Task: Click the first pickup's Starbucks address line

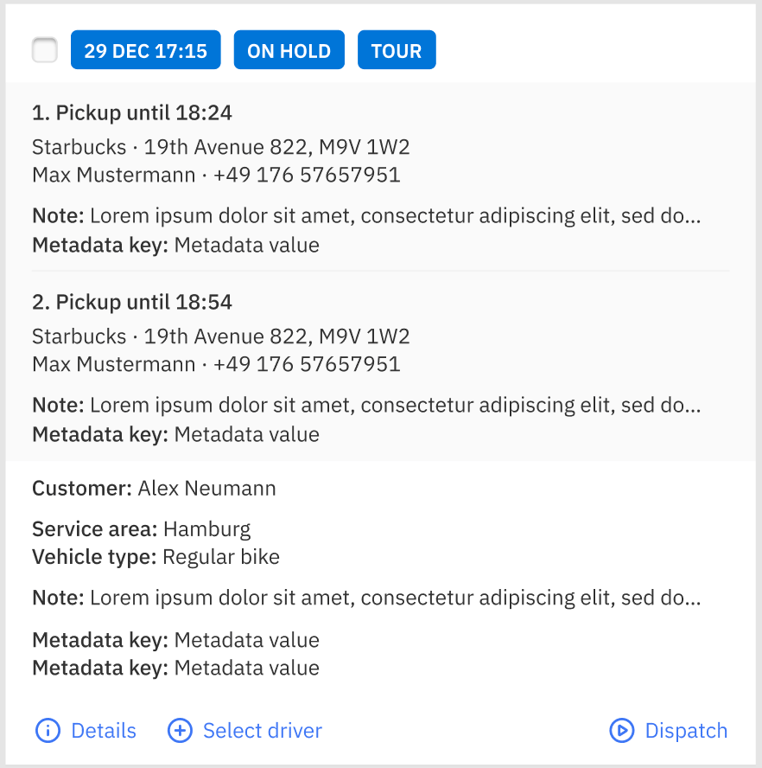Action: 221,147
